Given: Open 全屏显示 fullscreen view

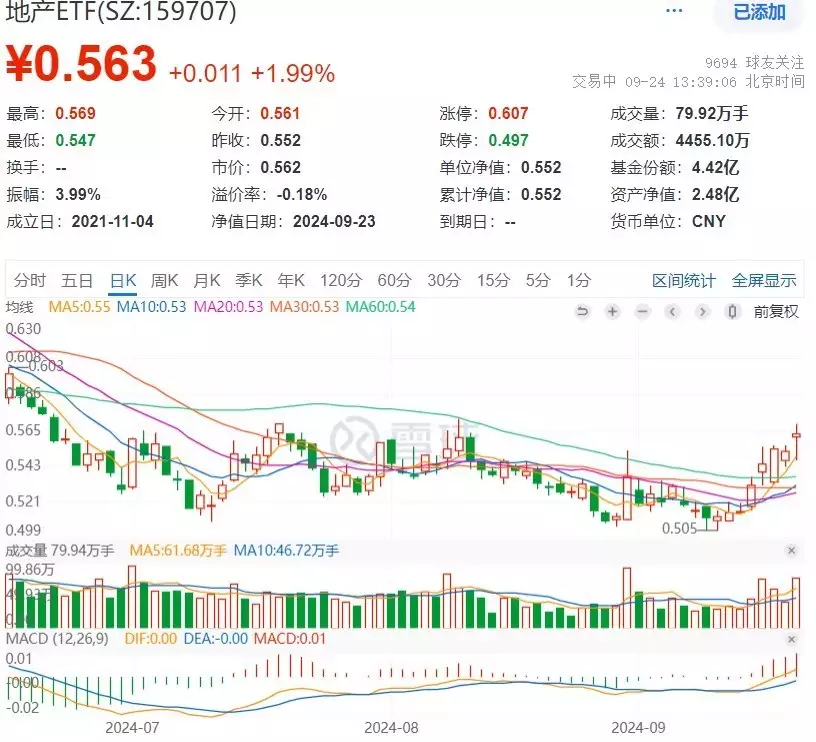Looking at the screenshot, I should click(x=764, y=281).
